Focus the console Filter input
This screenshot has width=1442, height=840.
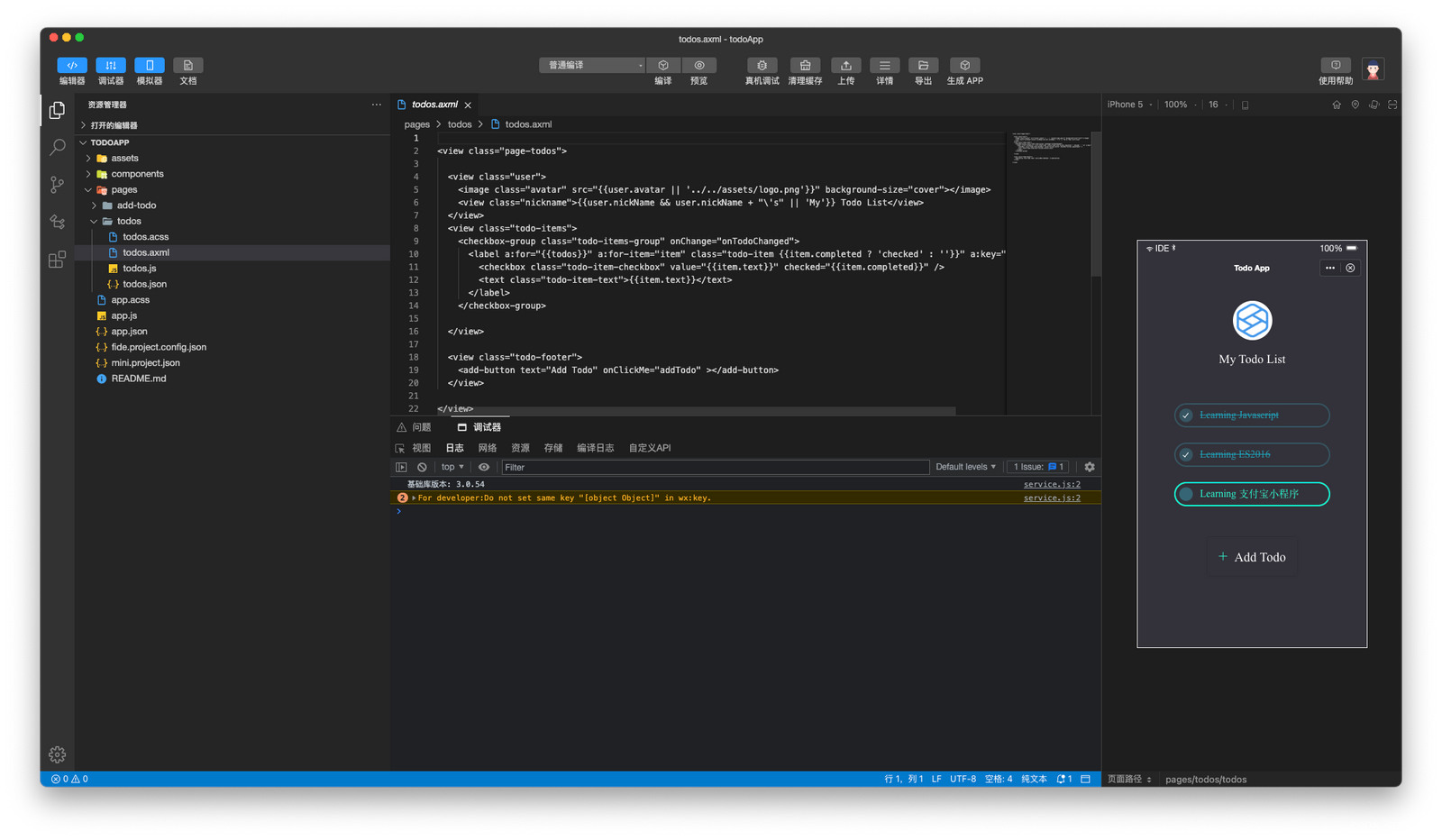[715, 467]
